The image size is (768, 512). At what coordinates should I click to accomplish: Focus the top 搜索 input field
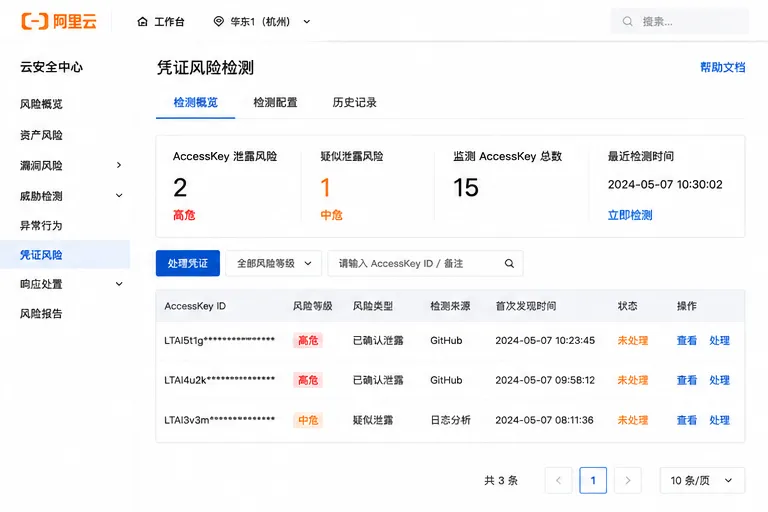680,22
